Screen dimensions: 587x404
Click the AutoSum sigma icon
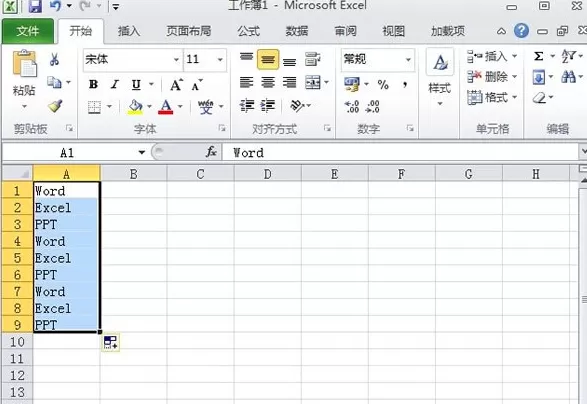pos(539,57)
